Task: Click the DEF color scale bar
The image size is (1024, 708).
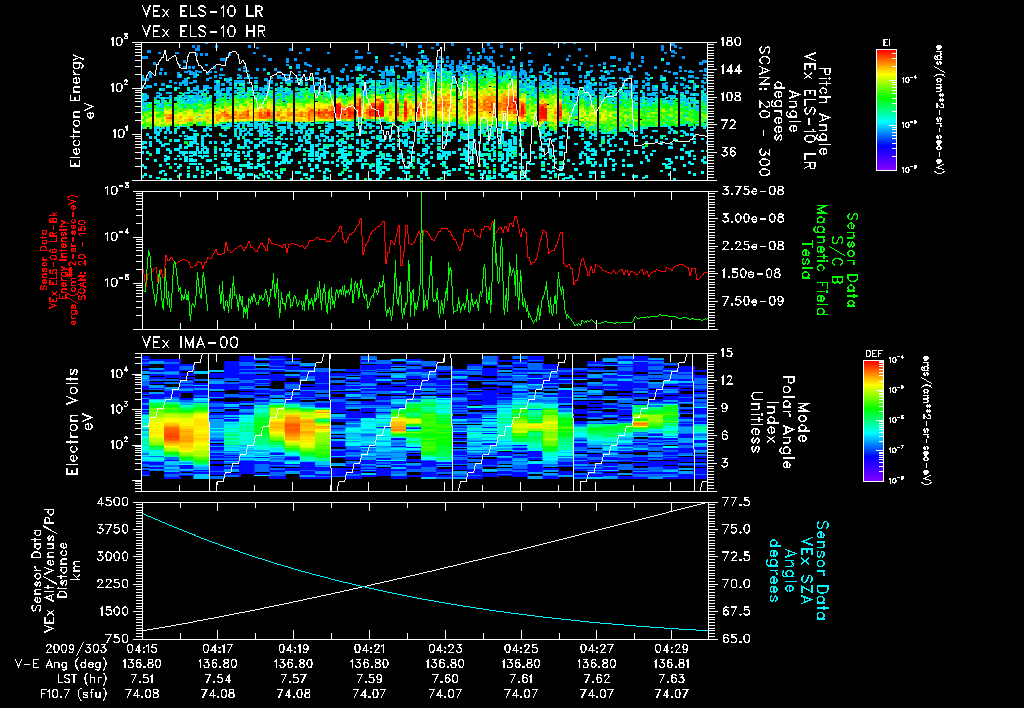Action: tap(874, 421)
